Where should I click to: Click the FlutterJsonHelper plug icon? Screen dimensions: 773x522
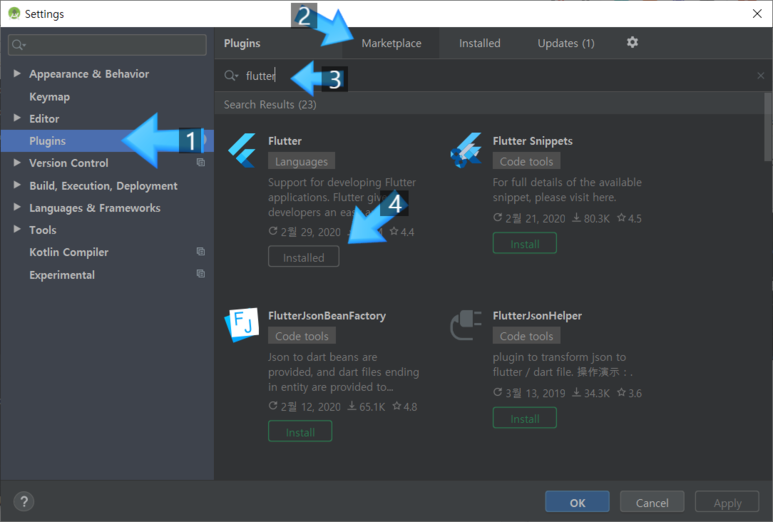[x=466, y=325]
